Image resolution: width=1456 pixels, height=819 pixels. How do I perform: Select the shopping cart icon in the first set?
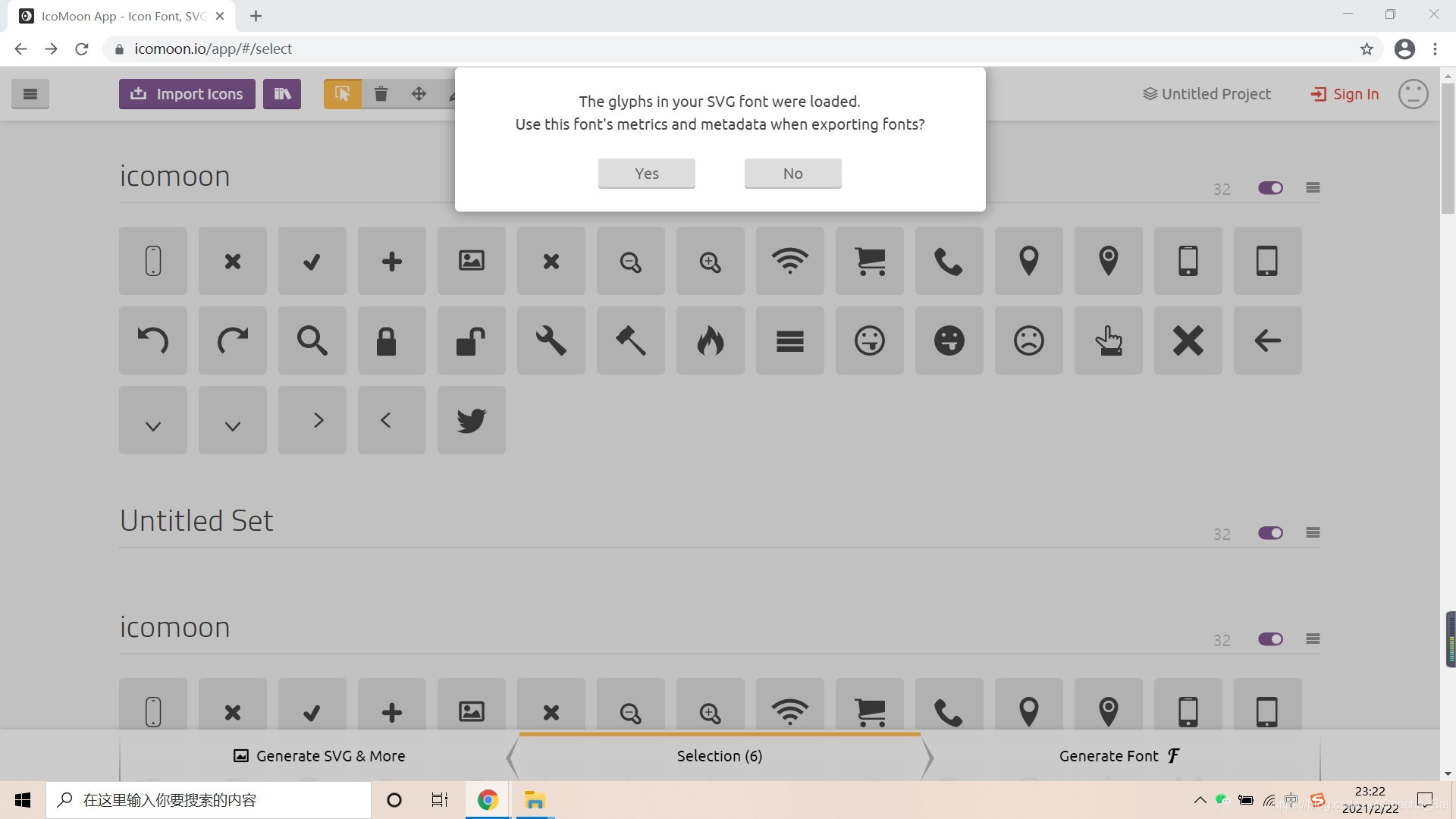coord(869,261)
